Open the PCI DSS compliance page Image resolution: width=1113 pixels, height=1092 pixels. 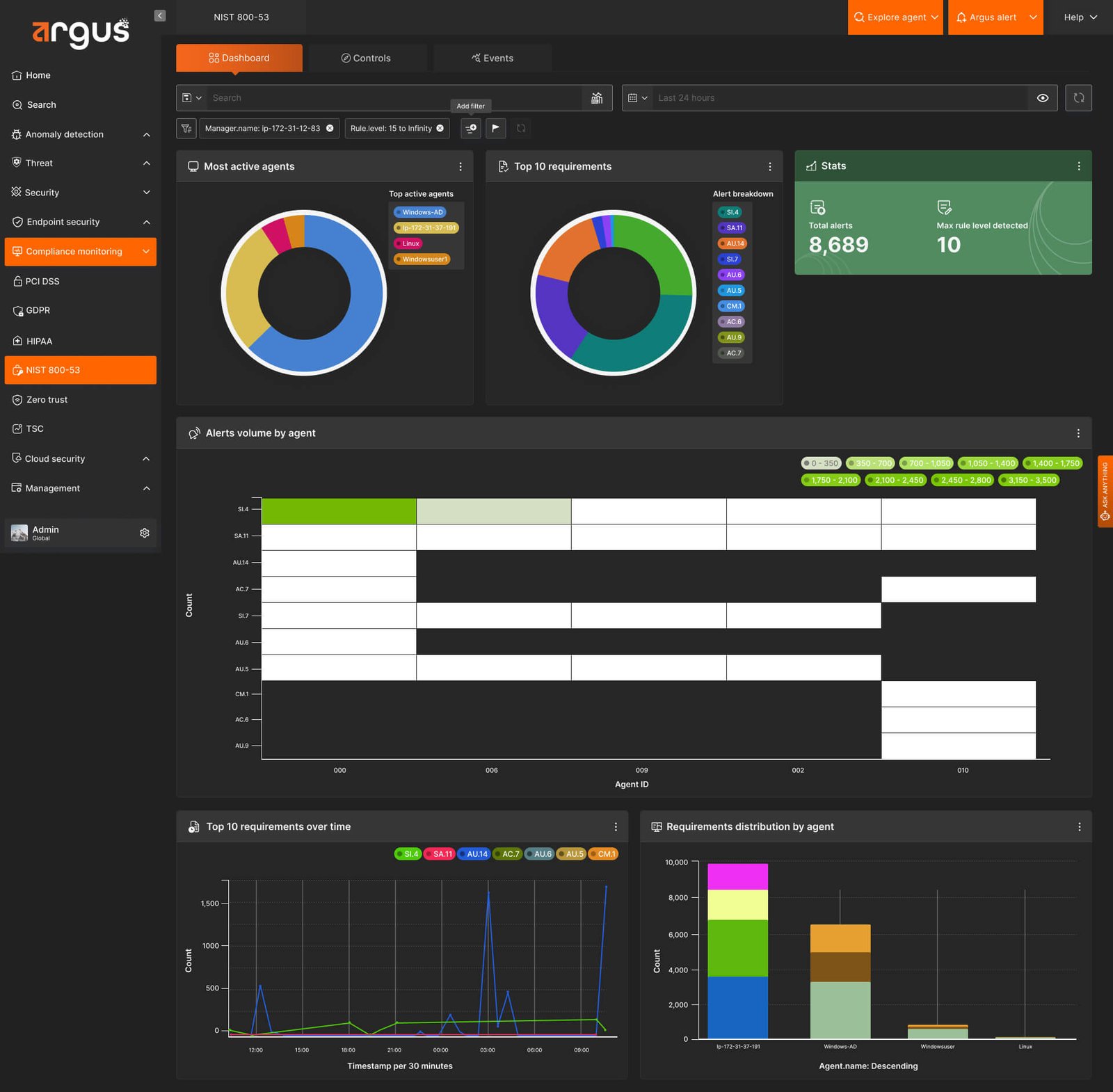point(42,281)
